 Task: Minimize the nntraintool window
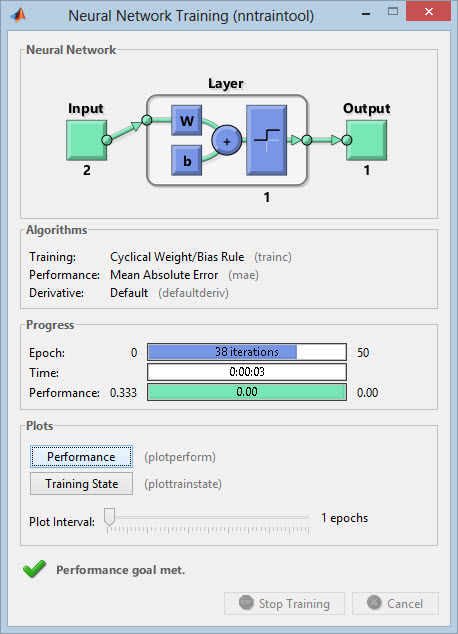(x=366, y=14)
